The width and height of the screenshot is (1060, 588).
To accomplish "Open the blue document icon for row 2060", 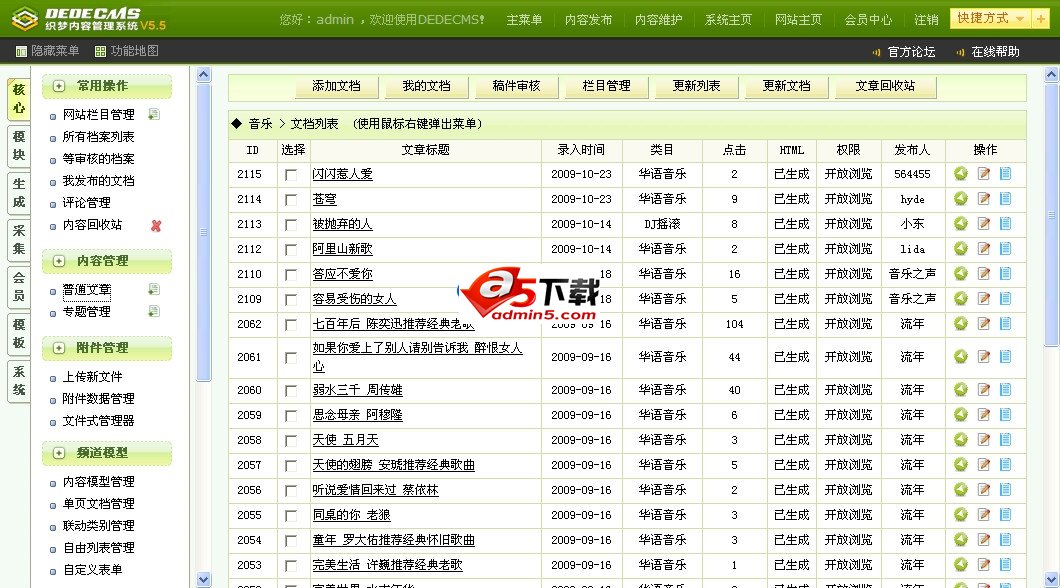I will pos(1005,390).
